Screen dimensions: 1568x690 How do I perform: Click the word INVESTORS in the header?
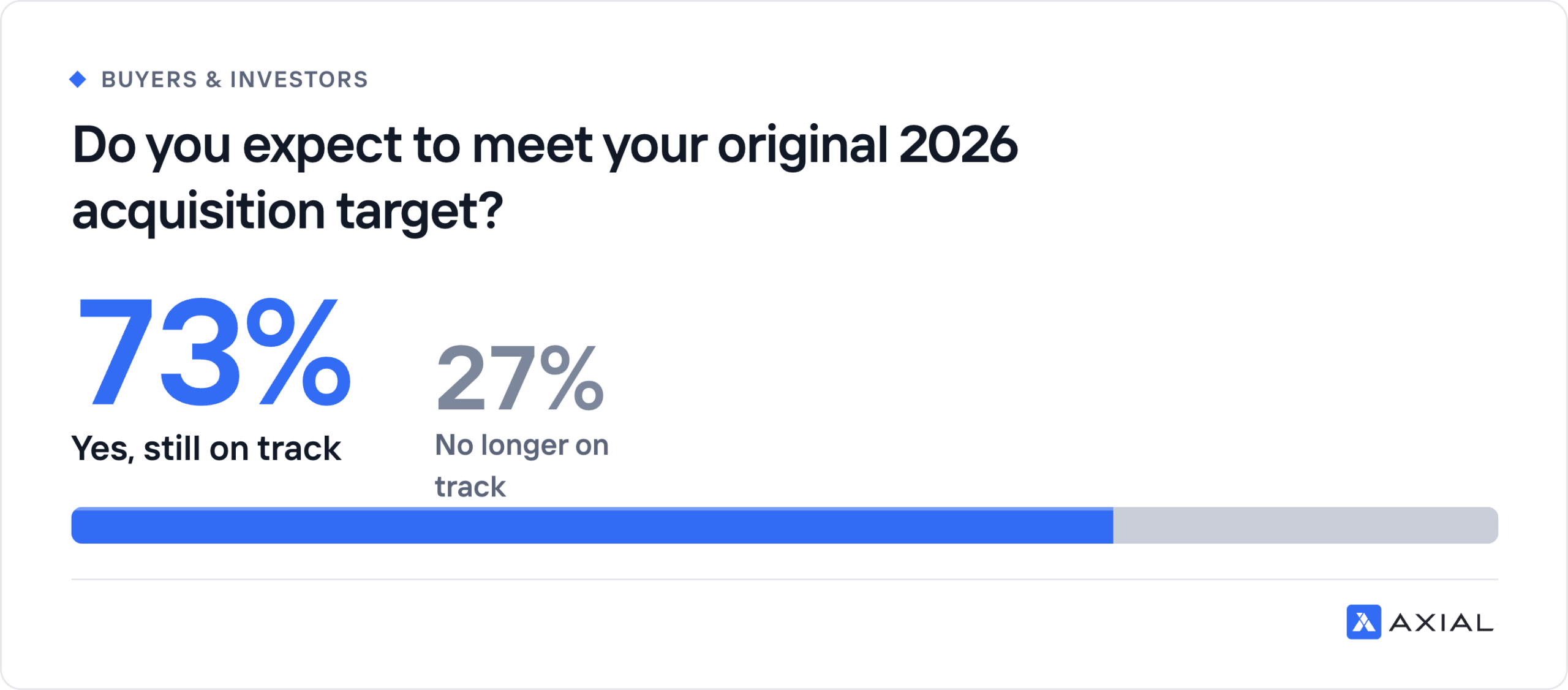(x=300, y=80)
